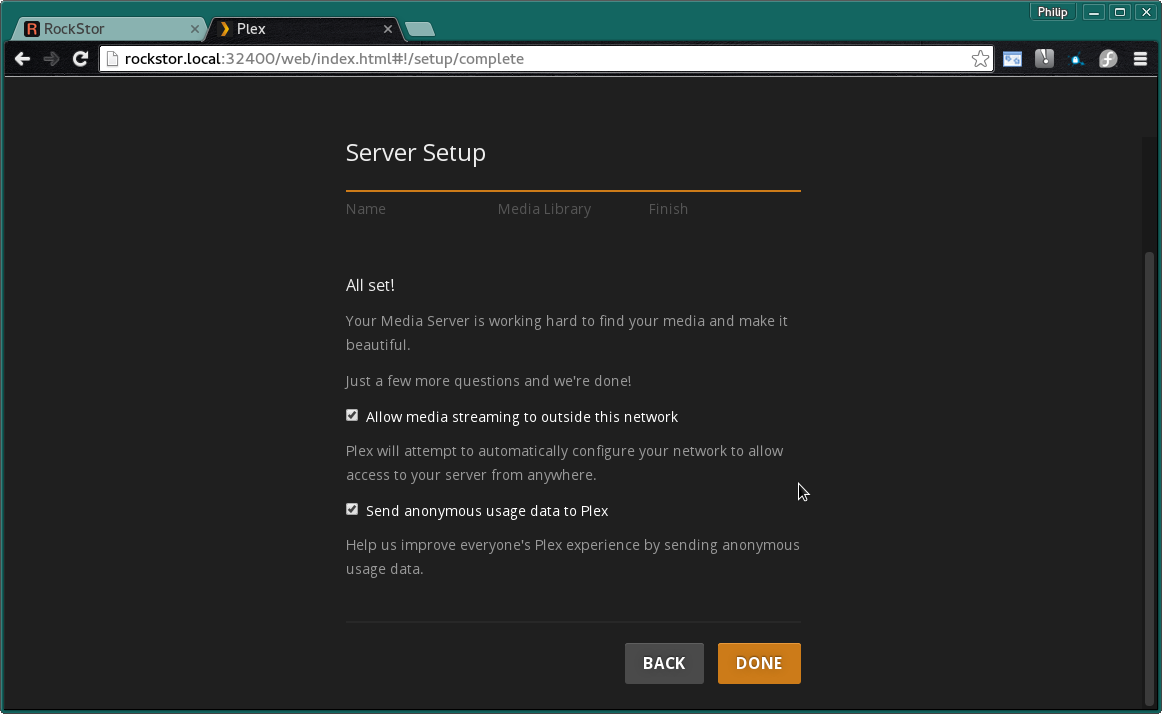Viewport: 1162px width, 714px height.
Task: Click the Server Setup heading
Action: point(416,152)
